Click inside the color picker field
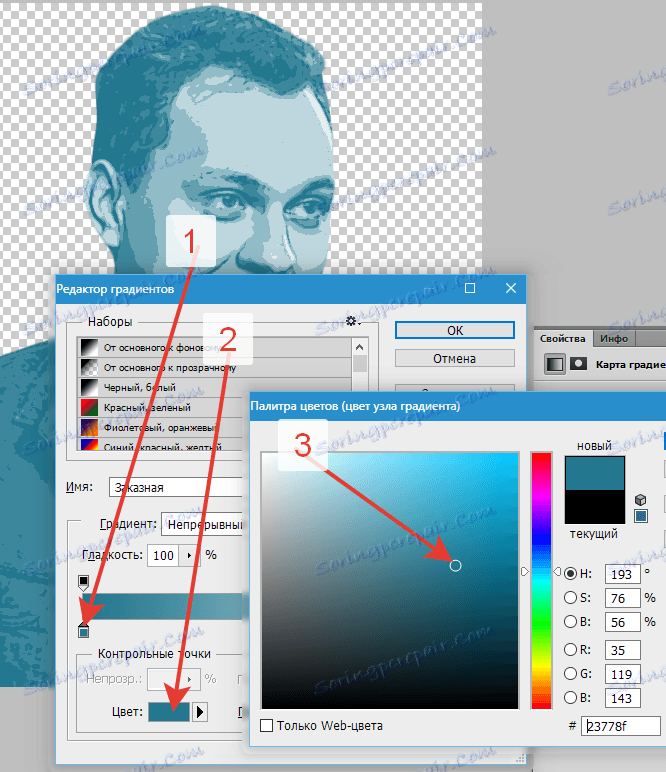This screenshot has height=772, width=666. (x=390, y=580)
